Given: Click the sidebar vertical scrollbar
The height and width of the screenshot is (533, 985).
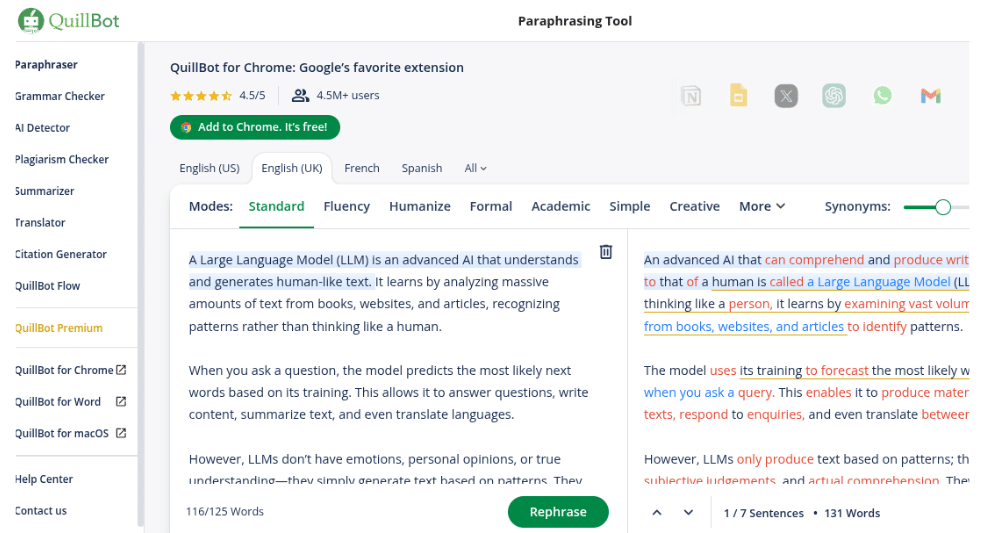Looking at the screenshot, I should click(141, 283).
